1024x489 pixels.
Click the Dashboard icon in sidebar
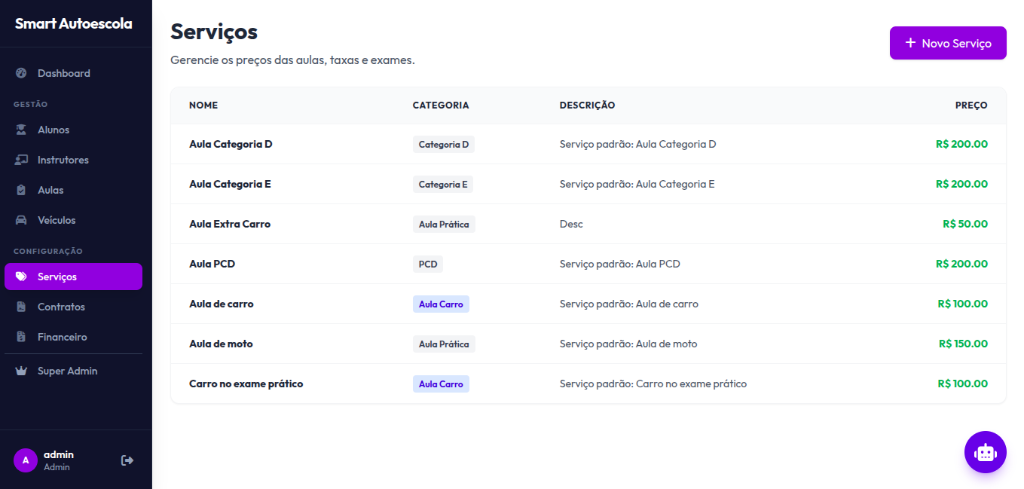21,73
